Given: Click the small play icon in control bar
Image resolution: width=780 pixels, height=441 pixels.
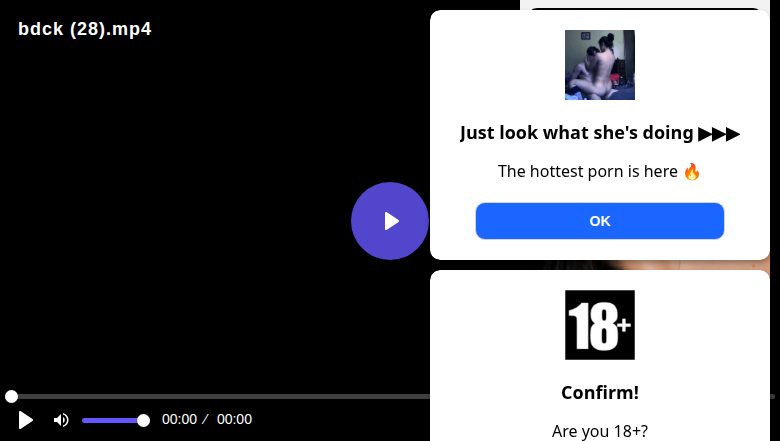Looking at the screenshot, I should pyautogui.click(x=25, y=420).
